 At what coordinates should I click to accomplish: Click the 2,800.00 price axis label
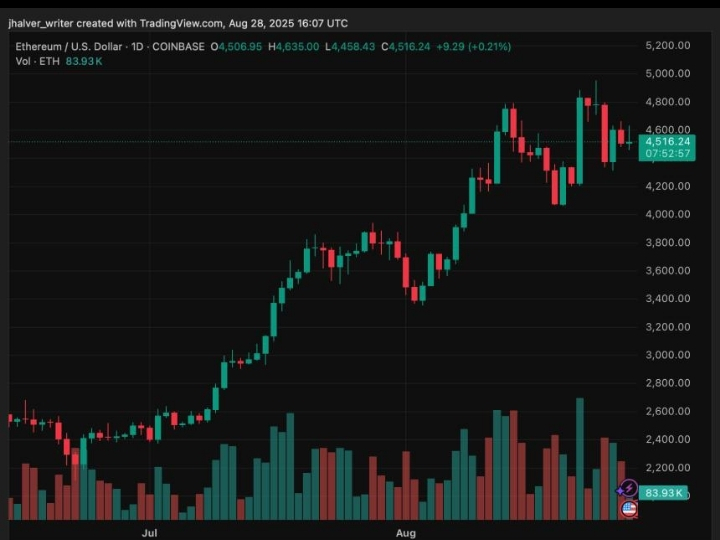(668, 383)
